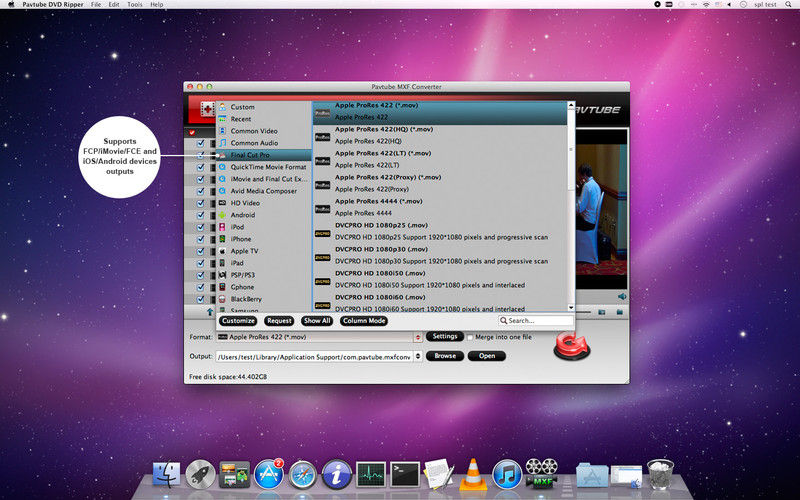Toggle Merge into one file checkbox
Viewport: 800px width, 500px height.
(470, 338)
